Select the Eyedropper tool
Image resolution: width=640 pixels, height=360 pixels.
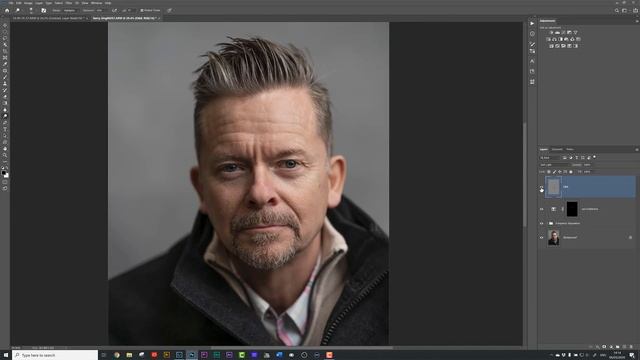pyautogui.click(x=5, y=64)
